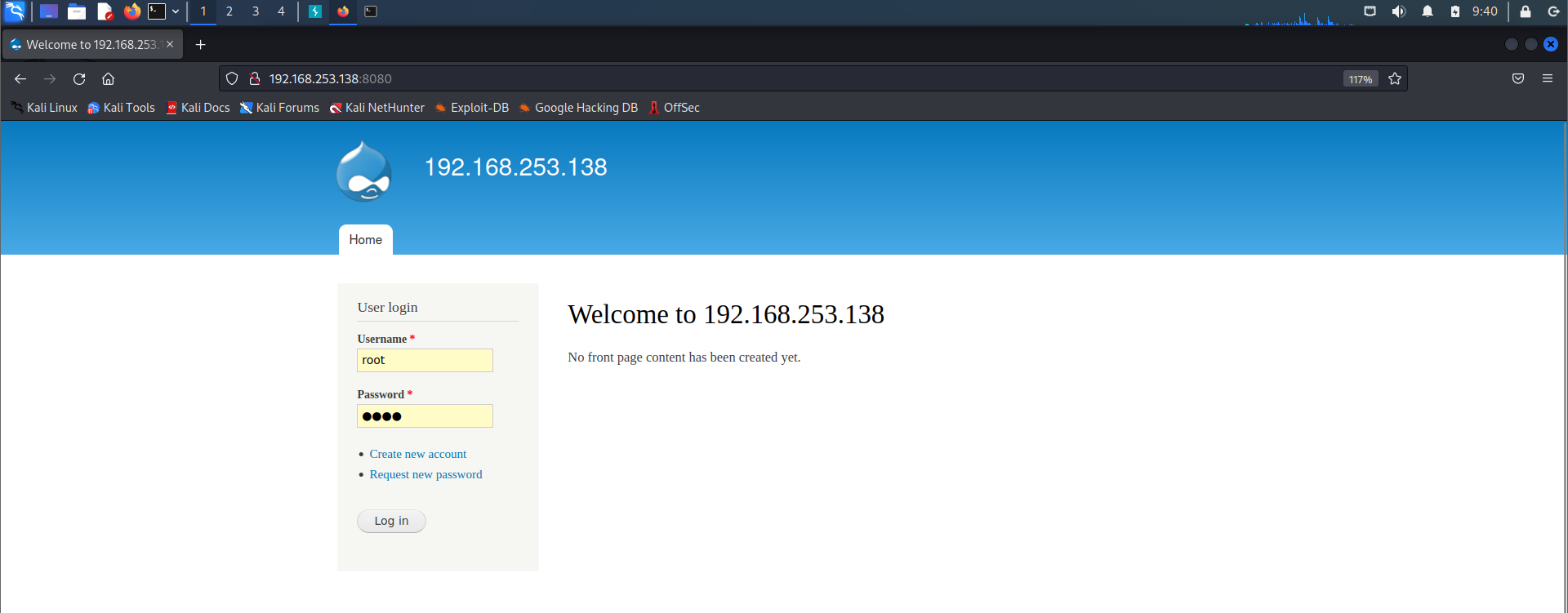Viewport: 1568px width, 613px height.
Task: Launch Firefox from the taskbar panel
Action: point(131,11)
